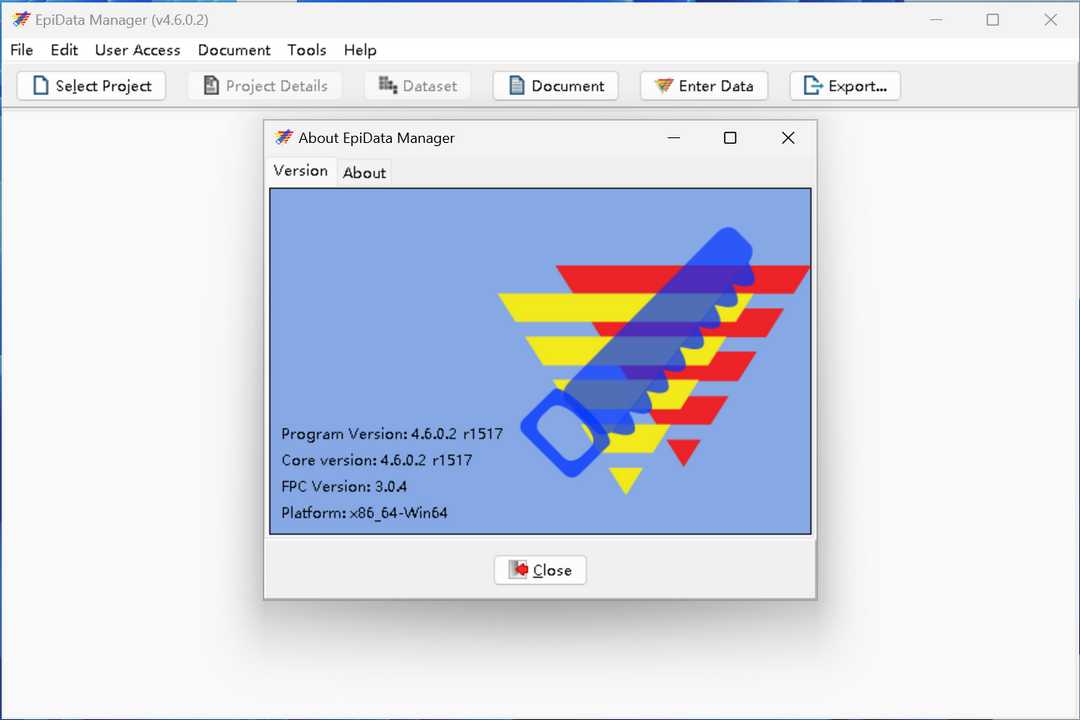Click the Export... toolbar button
This screenshot has height=720, width=1080.
[x=845, y=86]
